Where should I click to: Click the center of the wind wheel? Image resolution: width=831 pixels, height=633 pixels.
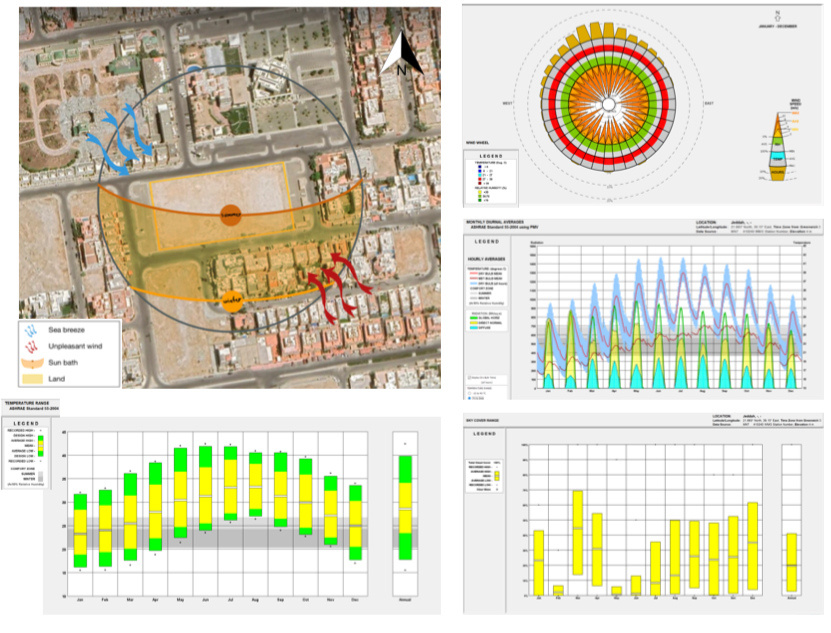click(x=608, y=104)
